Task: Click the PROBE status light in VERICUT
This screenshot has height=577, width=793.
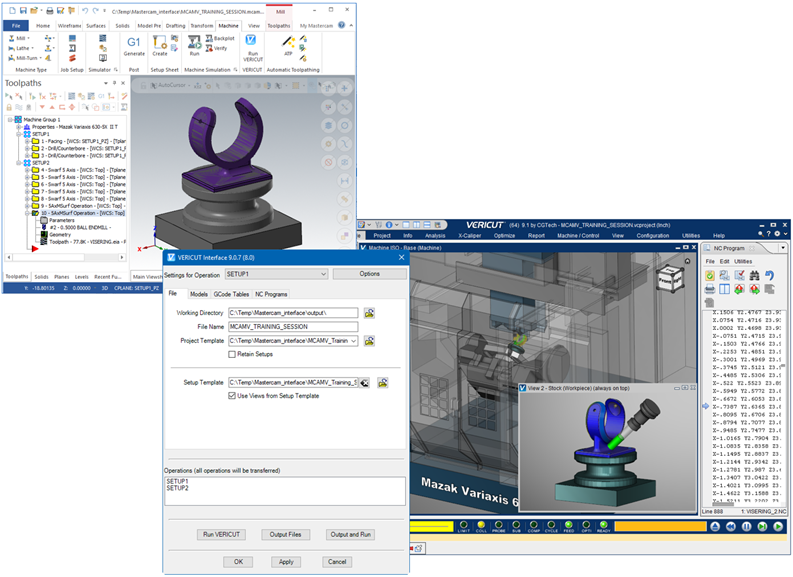Action: [x=499, y=524]
